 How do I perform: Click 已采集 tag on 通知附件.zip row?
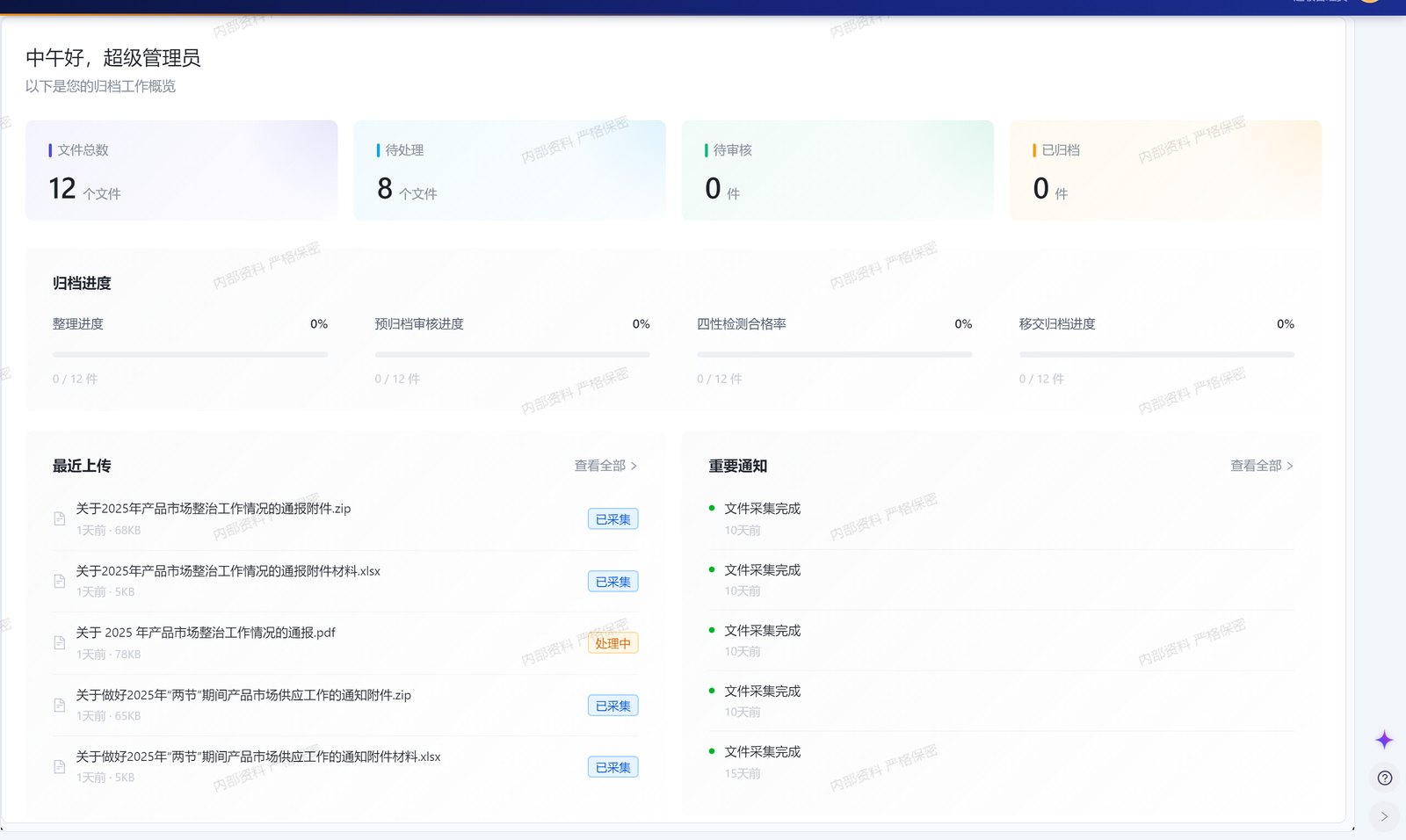[613, 706]
